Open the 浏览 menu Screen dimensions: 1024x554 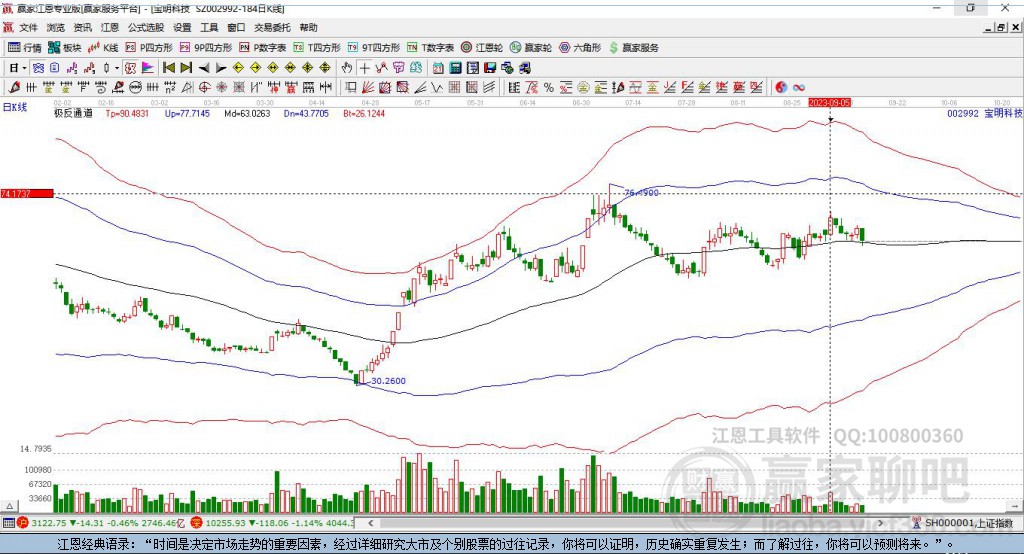coord(56,27)
